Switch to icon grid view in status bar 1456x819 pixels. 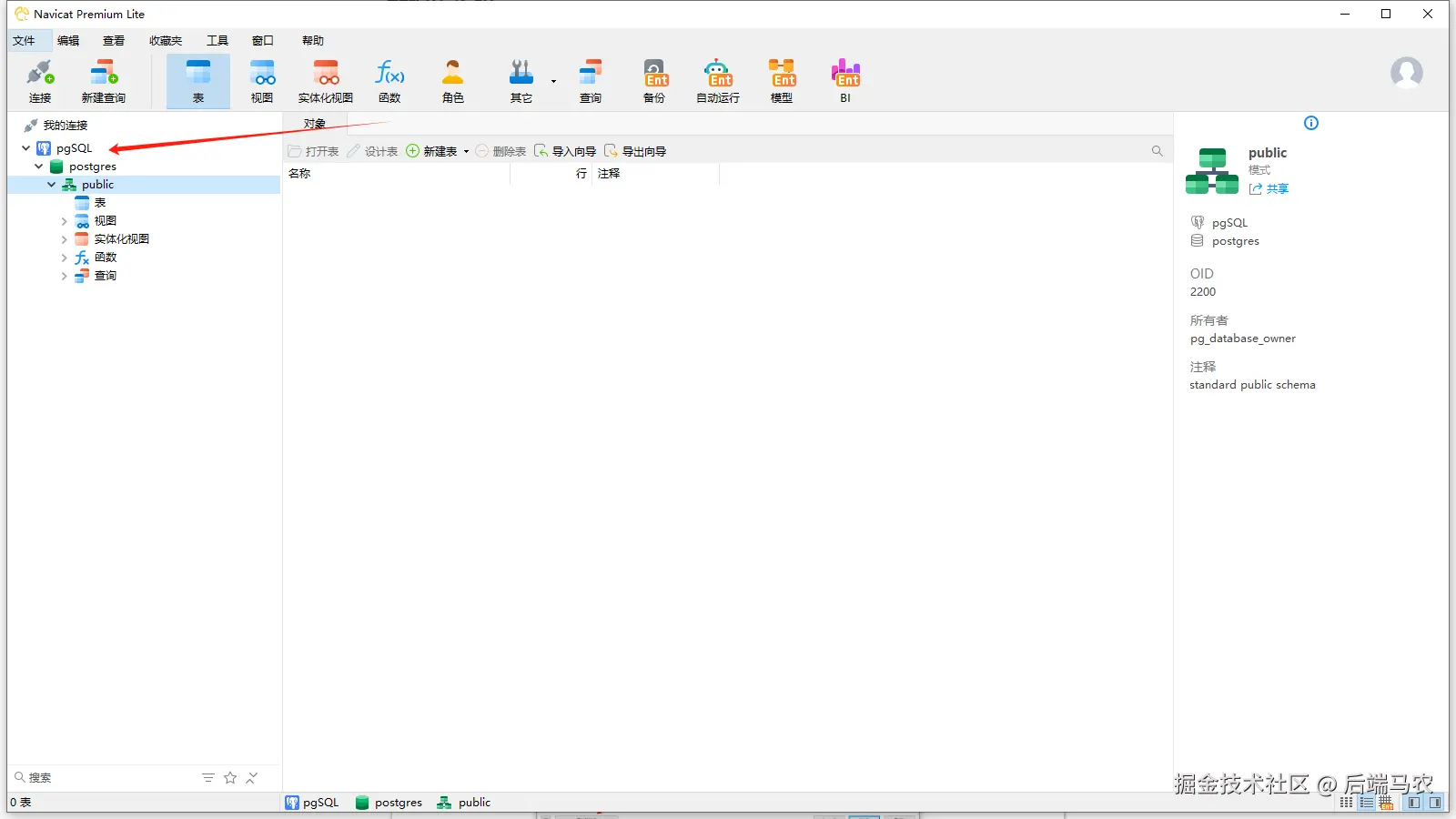click(1346, 803)
